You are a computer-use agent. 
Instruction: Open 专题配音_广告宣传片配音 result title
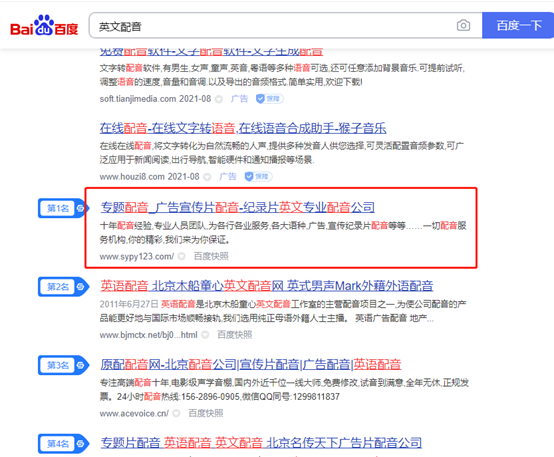[237, 207]
